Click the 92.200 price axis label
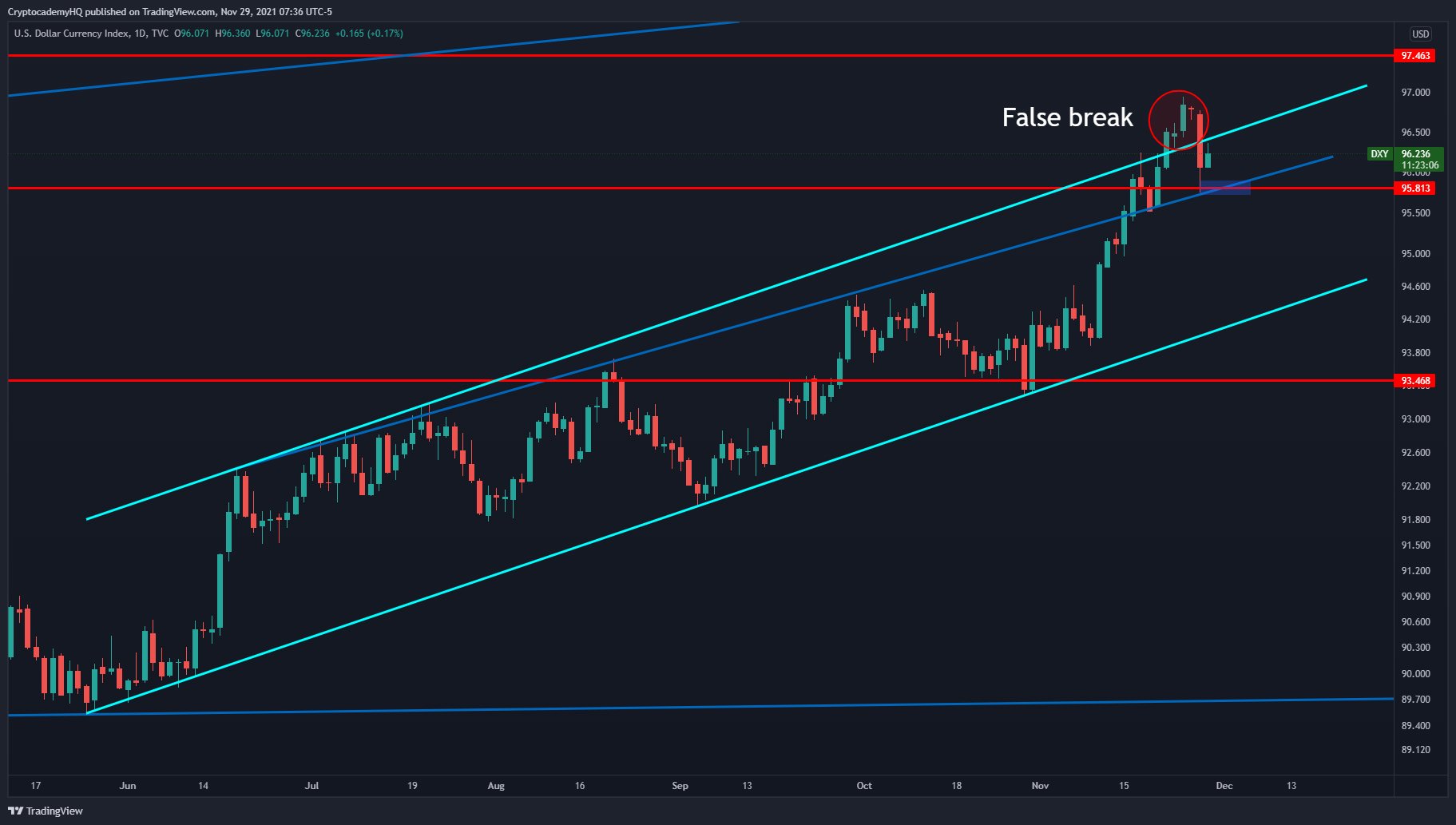 1415,486
